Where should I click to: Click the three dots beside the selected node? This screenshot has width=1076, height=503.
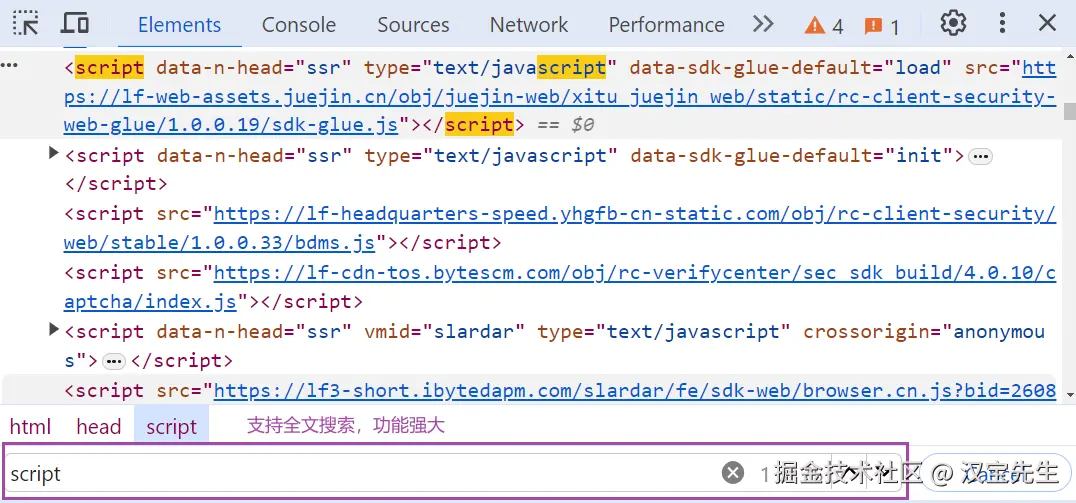click(x=9, y=65)
